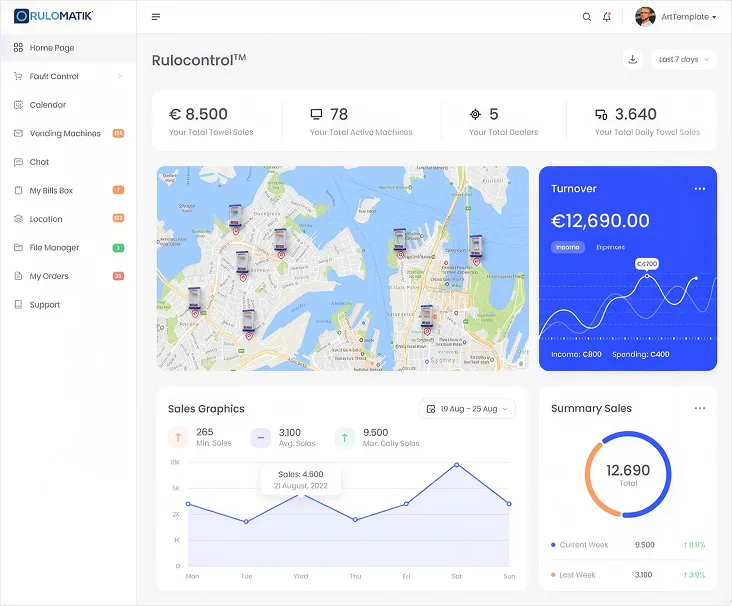Image resolution: width=732 pixels, height=606 pixels.
Task: Click the 12.690 donut chart
Action: point(628,474)
